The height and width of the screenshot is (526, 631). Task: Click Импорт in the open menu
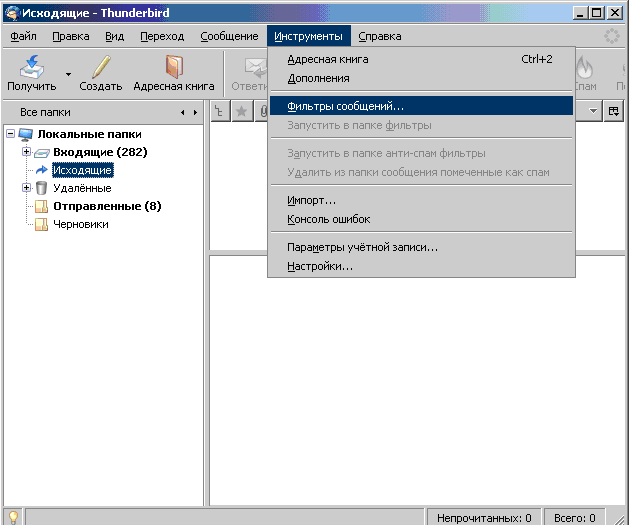pyautogui.click(x=311, y=200)
